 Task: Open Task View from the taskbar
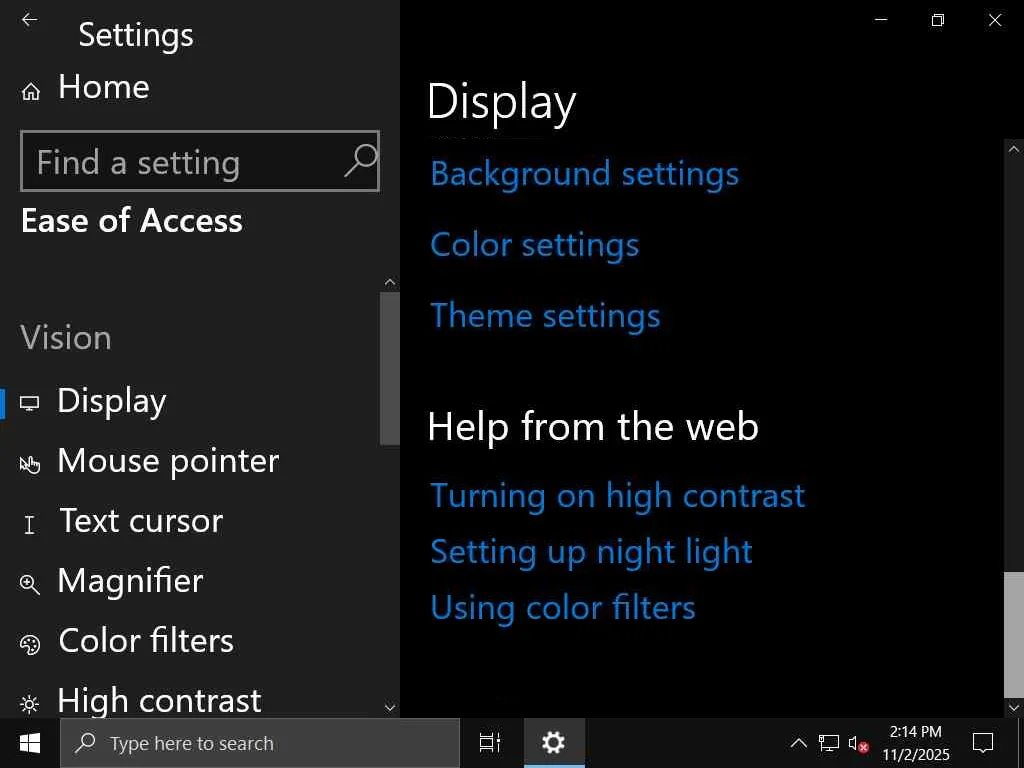pos(490,743)
